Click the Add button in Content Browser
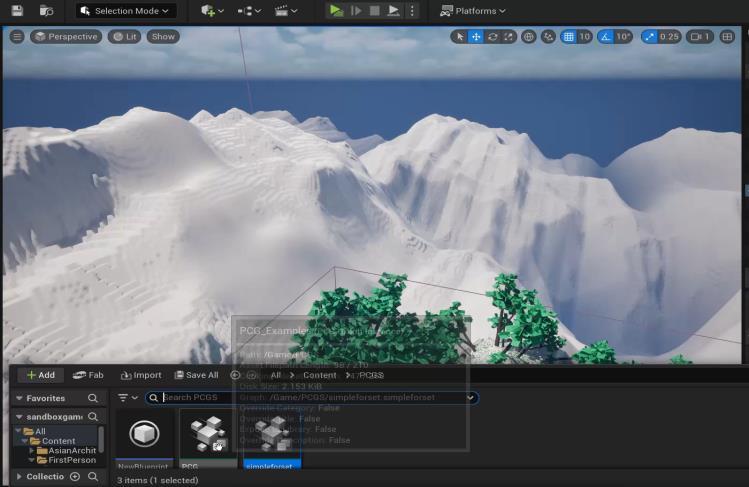This screenshot has width=749, height=487. 41,375
